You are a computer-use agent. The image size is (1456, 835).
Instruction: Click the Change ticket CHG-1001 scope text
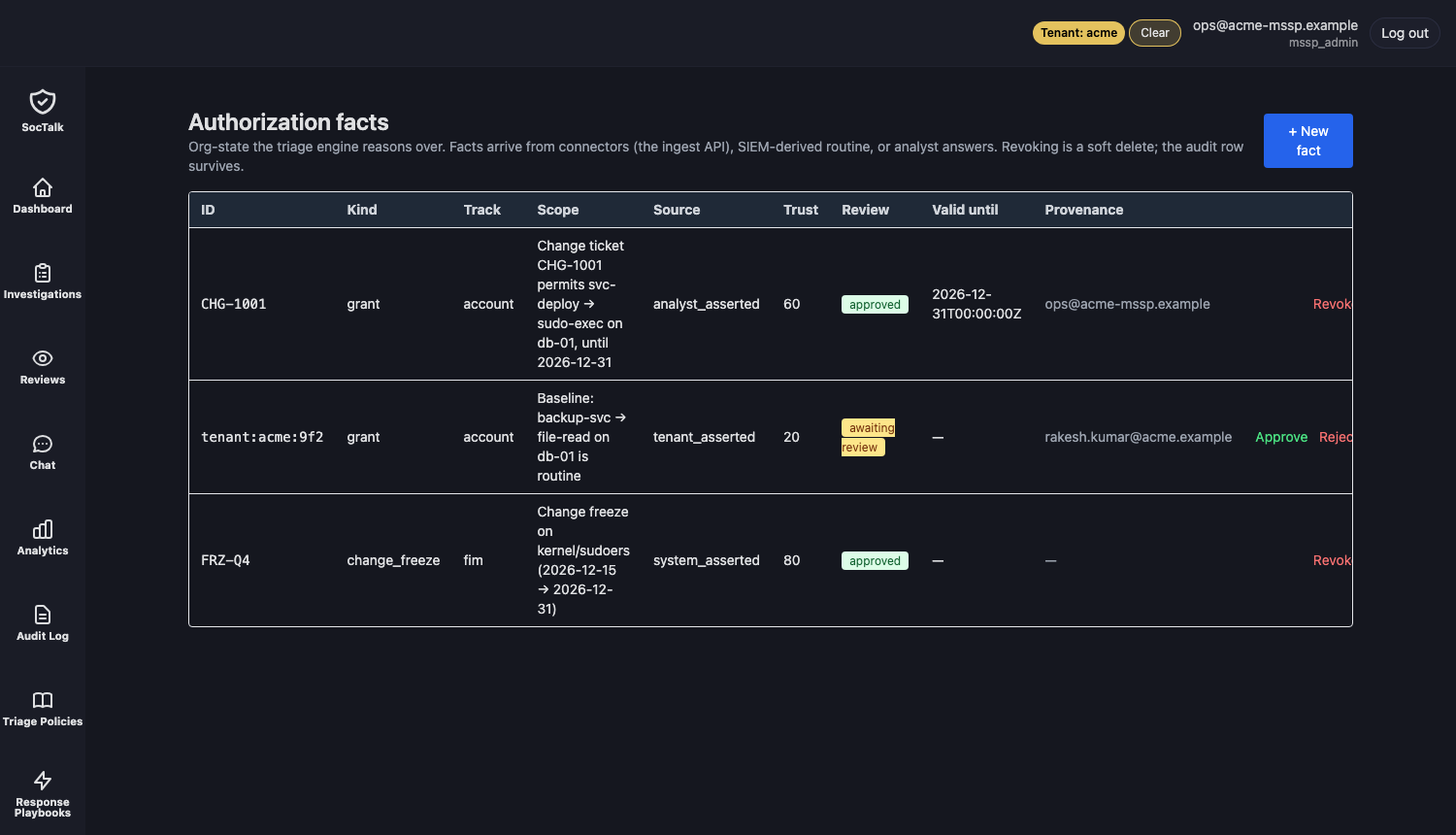pos(580,304)
